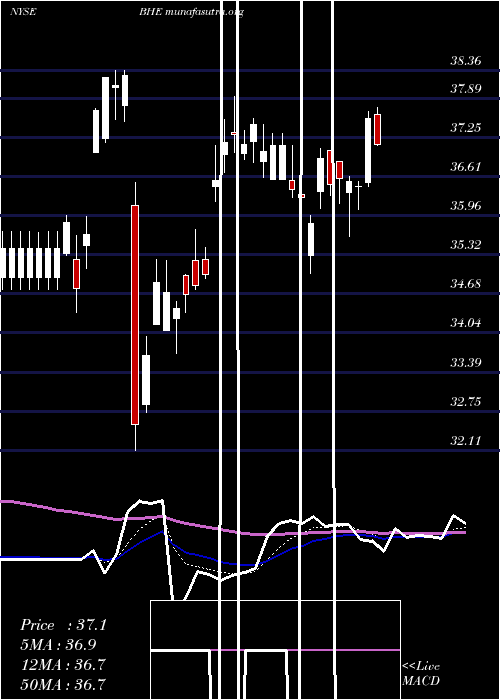Click the 35.96 price axis label
Viewport: 500px width, 700px height.
(466, 206)
